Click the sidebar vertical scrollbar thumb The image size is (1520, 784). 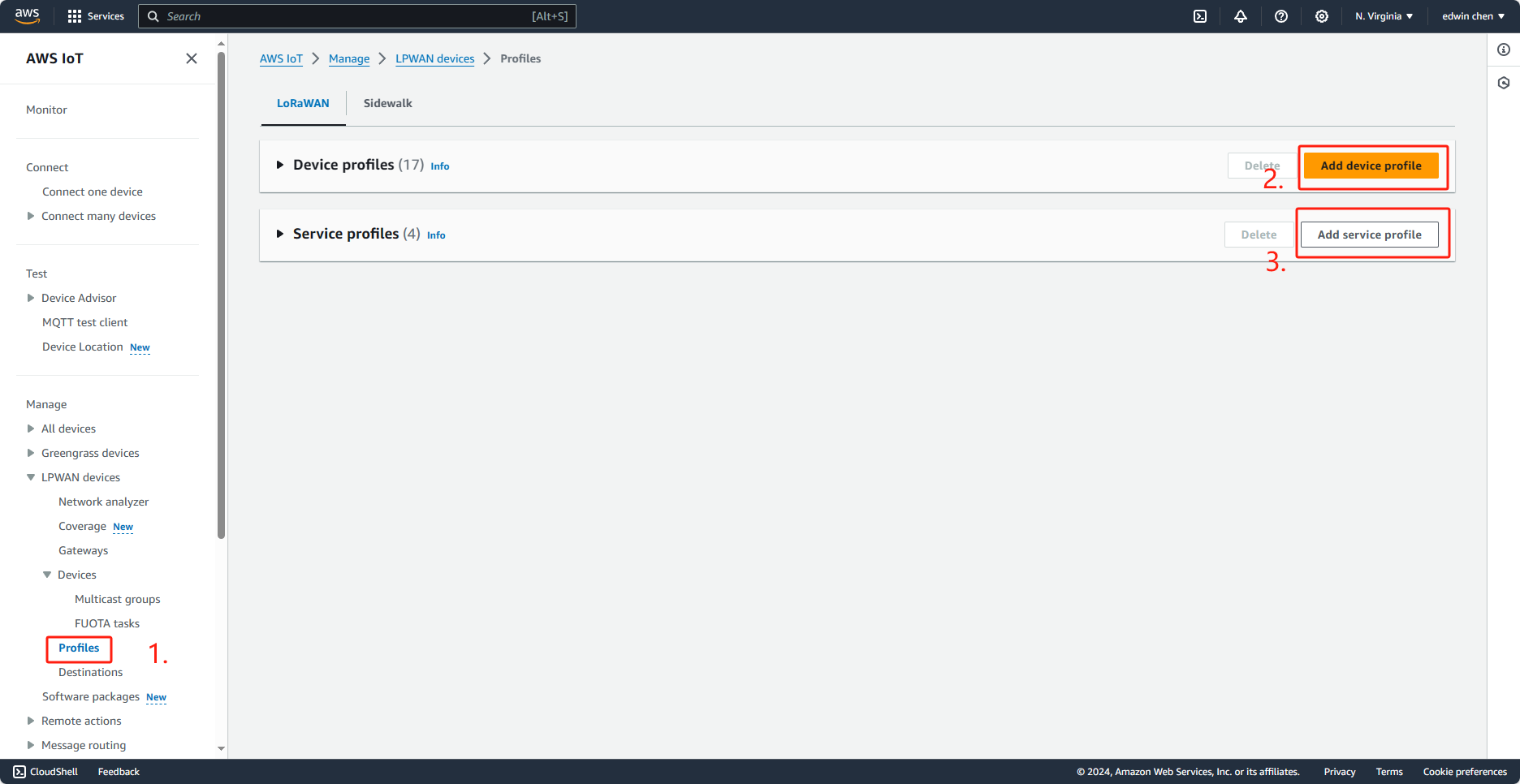(x=221, y=295)
